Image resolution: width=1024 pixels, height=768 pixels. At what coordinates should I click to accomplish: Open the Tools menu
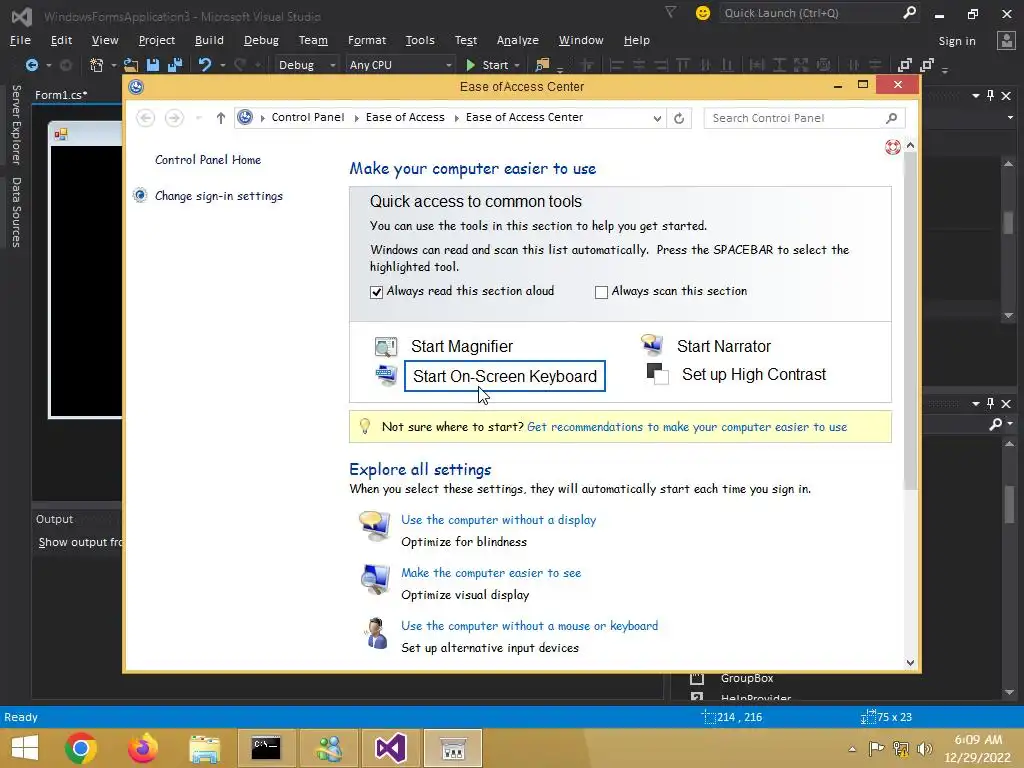420,40
